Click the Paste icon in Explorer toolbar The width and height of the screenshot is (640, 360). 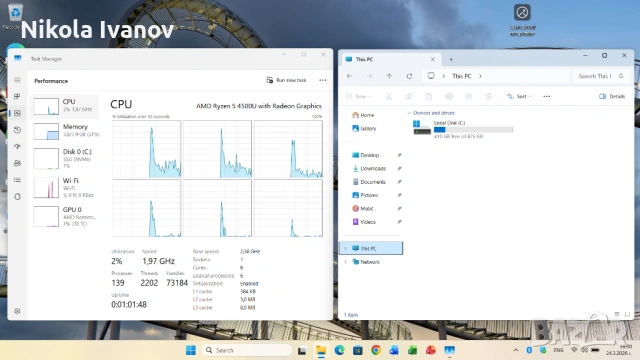(x=429, y=96)
